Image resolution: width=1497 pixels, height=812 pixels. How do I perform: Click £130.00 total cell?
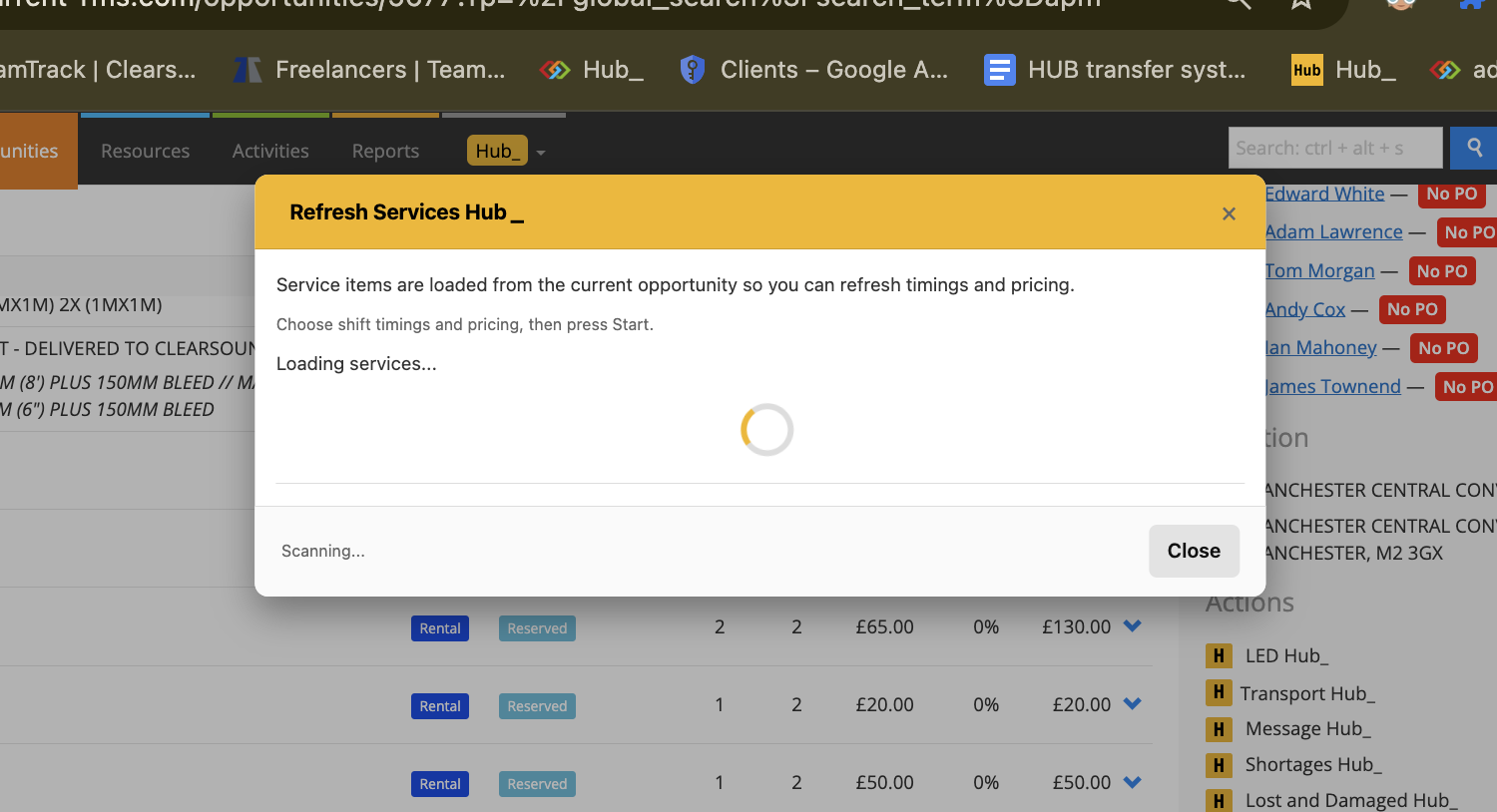click(x=1076, y=627)
